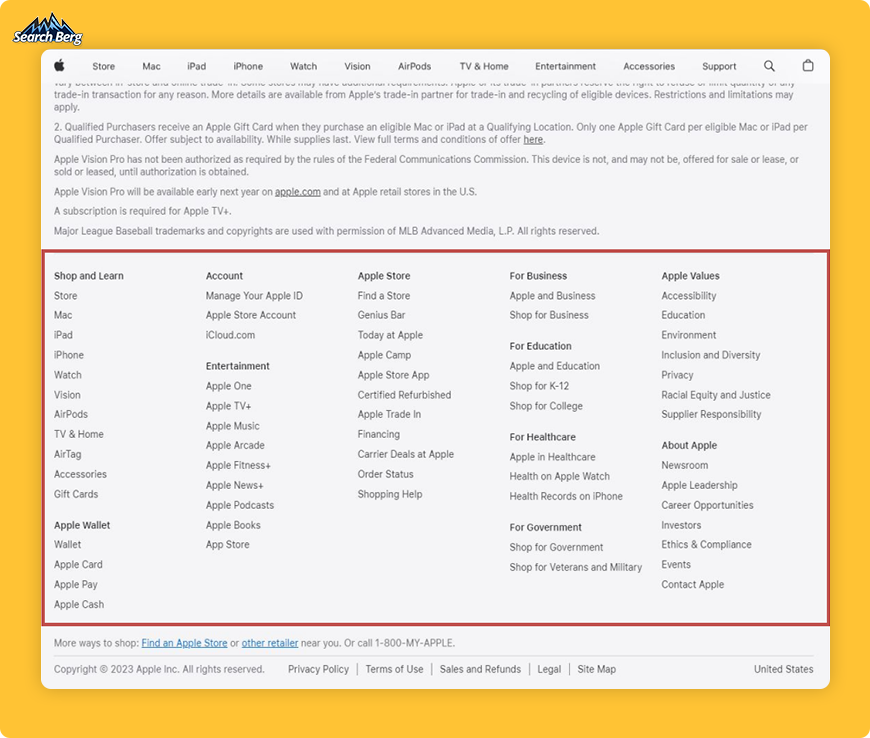Open the Privacy Policy link

[x=318, y=669]
